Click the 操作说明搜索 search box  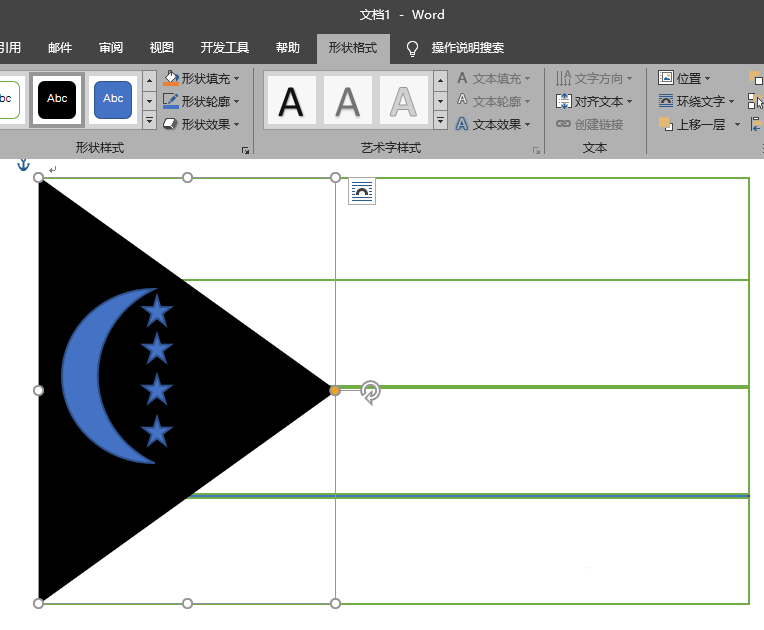click(467, 48)
